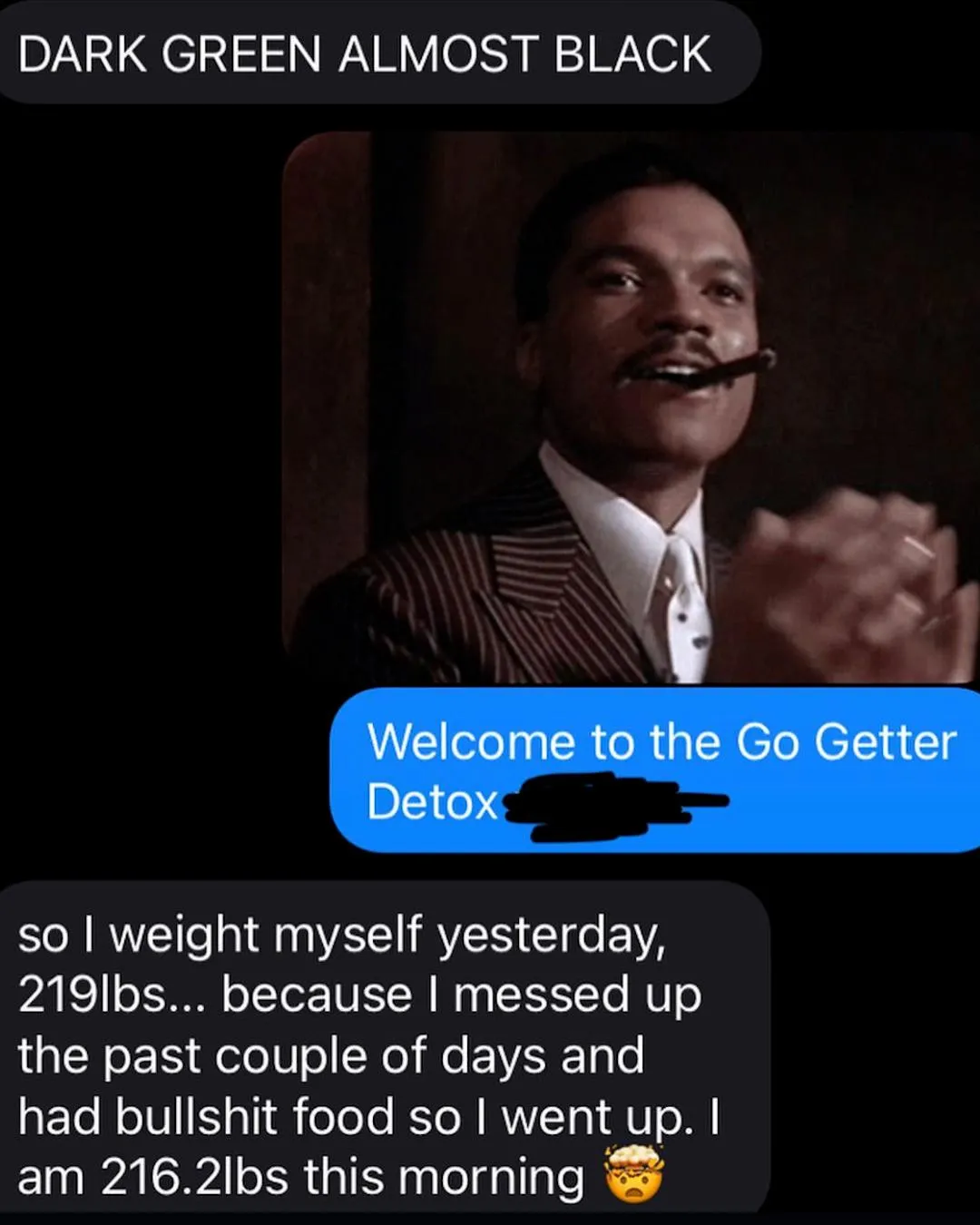Tap the word BLACK in top message
The height and width of the screenshot is (1225, 980).
tap(632, 54)
